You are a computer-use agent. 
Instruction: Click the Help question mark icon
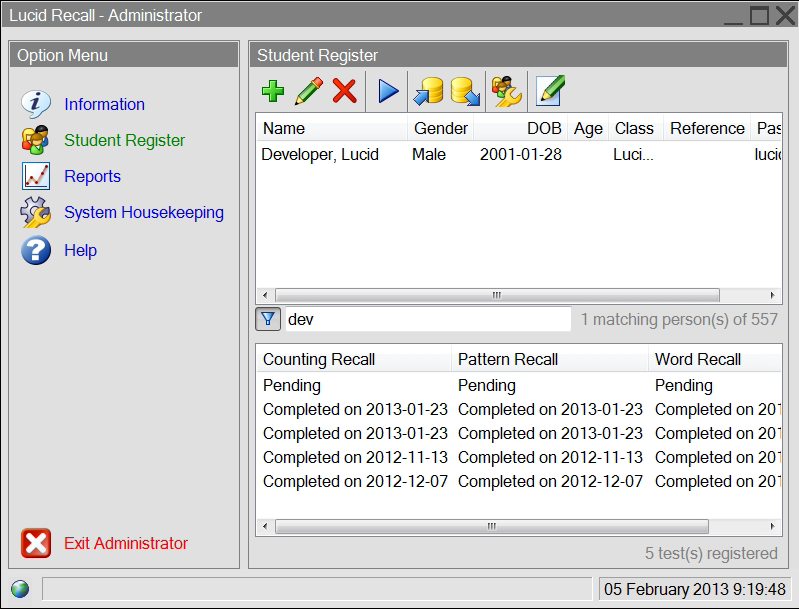point(36,250)
